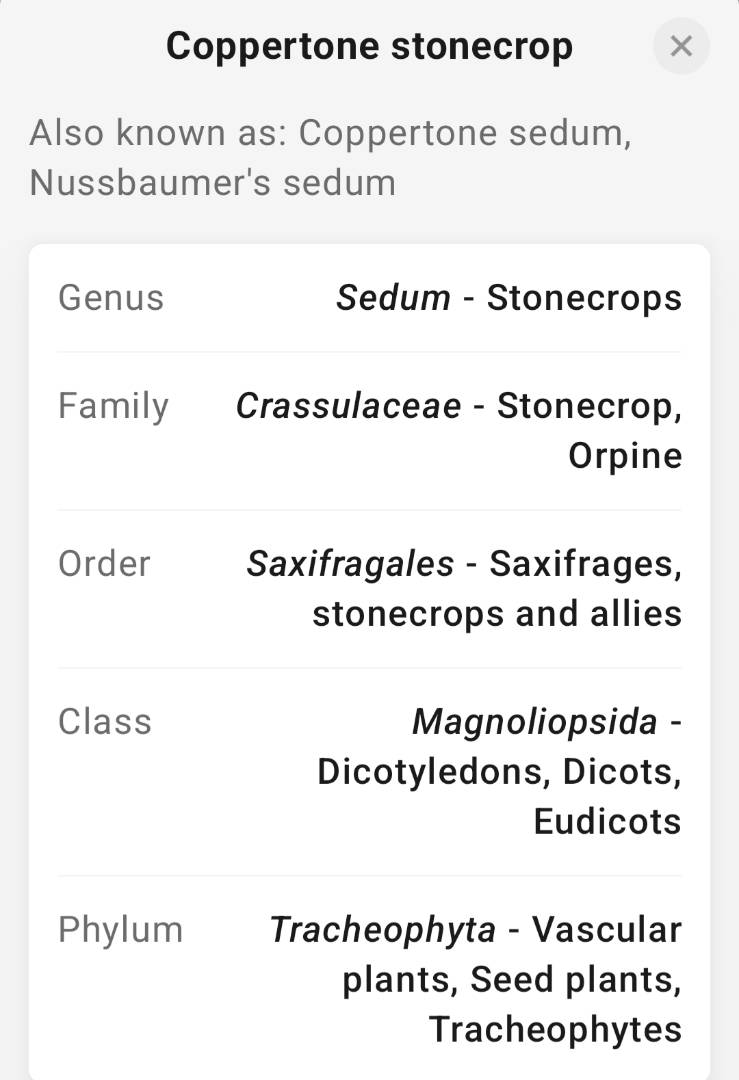
Task: Open the Tracheophyta phylum name
Action: pos(382,930)
